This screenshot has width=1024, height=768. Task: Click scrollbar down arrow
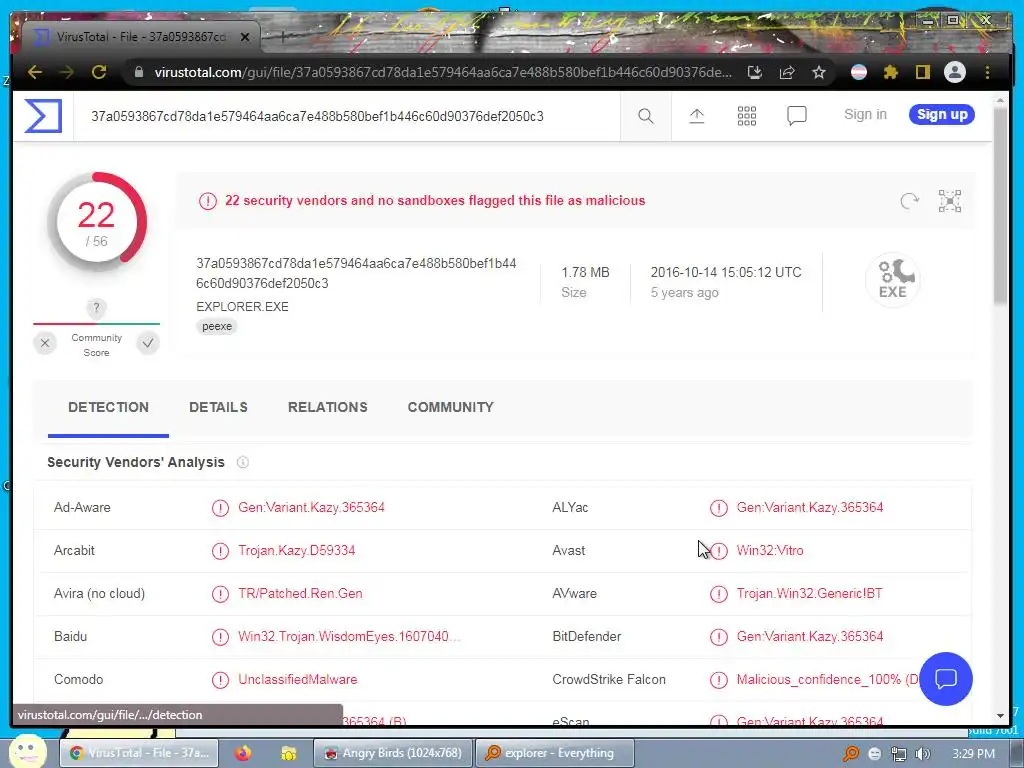[x=1000, y=716]
